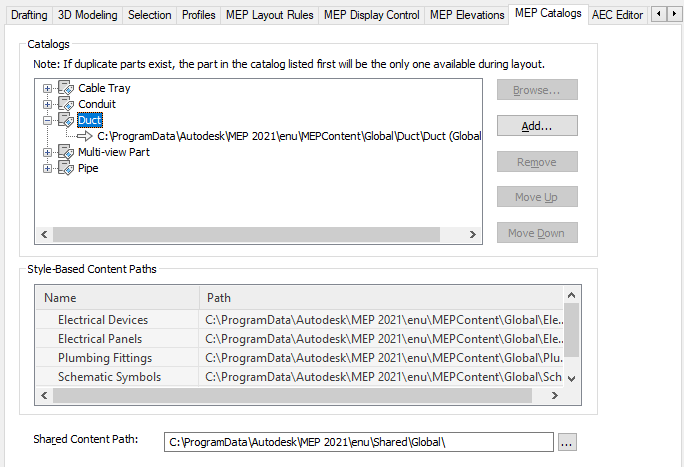Click the Cable Tray catalog icon
This screenshot has height=467, width=684.
66,89
